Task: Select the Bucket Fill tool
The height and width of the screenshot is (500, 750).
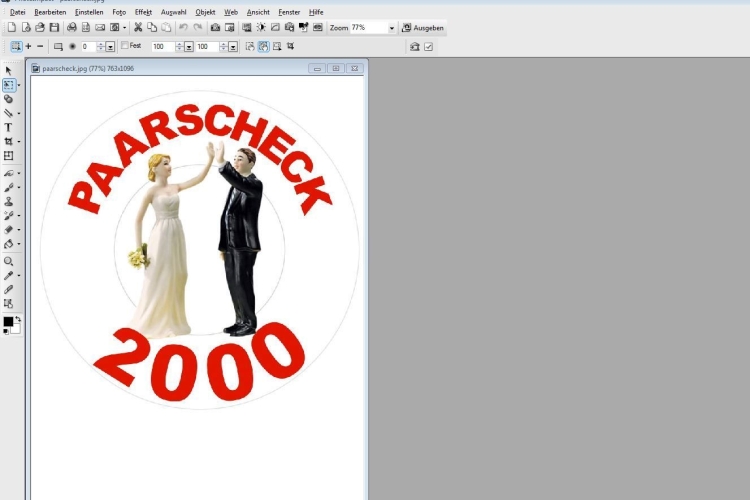Action: tap(8, 244)
